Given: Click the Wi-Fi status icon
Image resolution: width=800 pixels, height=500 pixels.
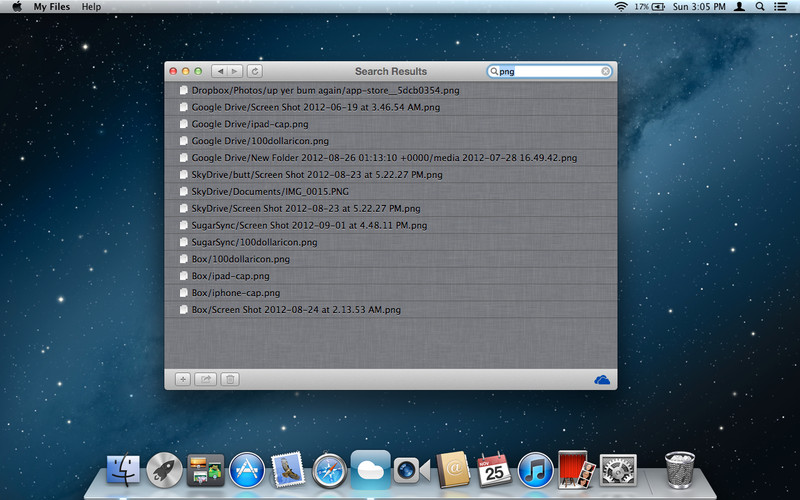Looking at the screenshot, I should click(x=621, y=7).
